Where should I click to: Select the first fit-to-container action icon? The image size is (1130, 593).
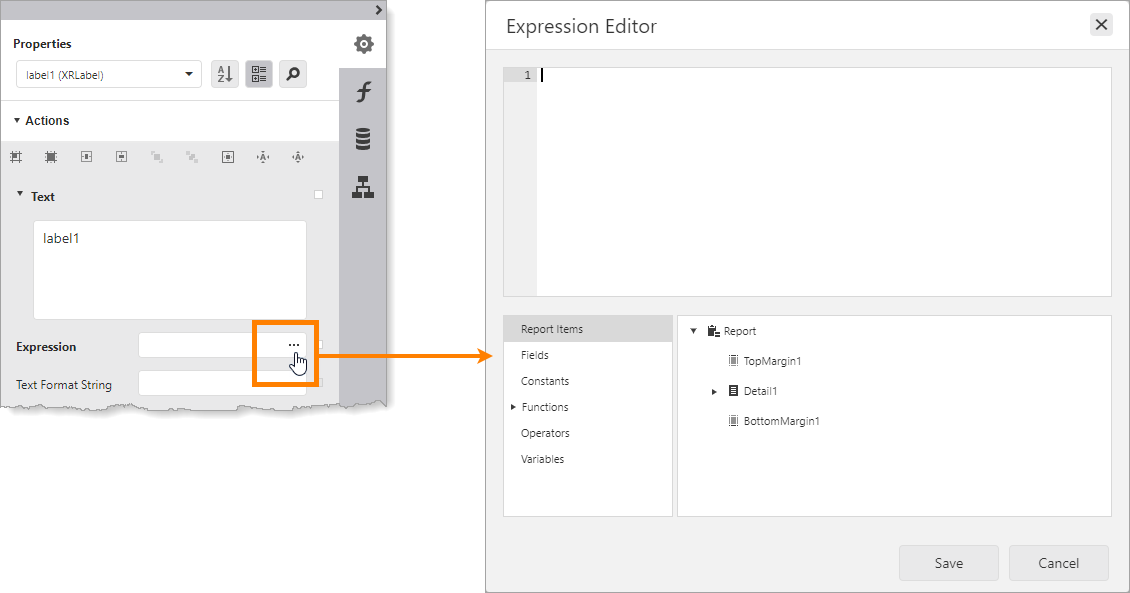click(x=16, y=157)
